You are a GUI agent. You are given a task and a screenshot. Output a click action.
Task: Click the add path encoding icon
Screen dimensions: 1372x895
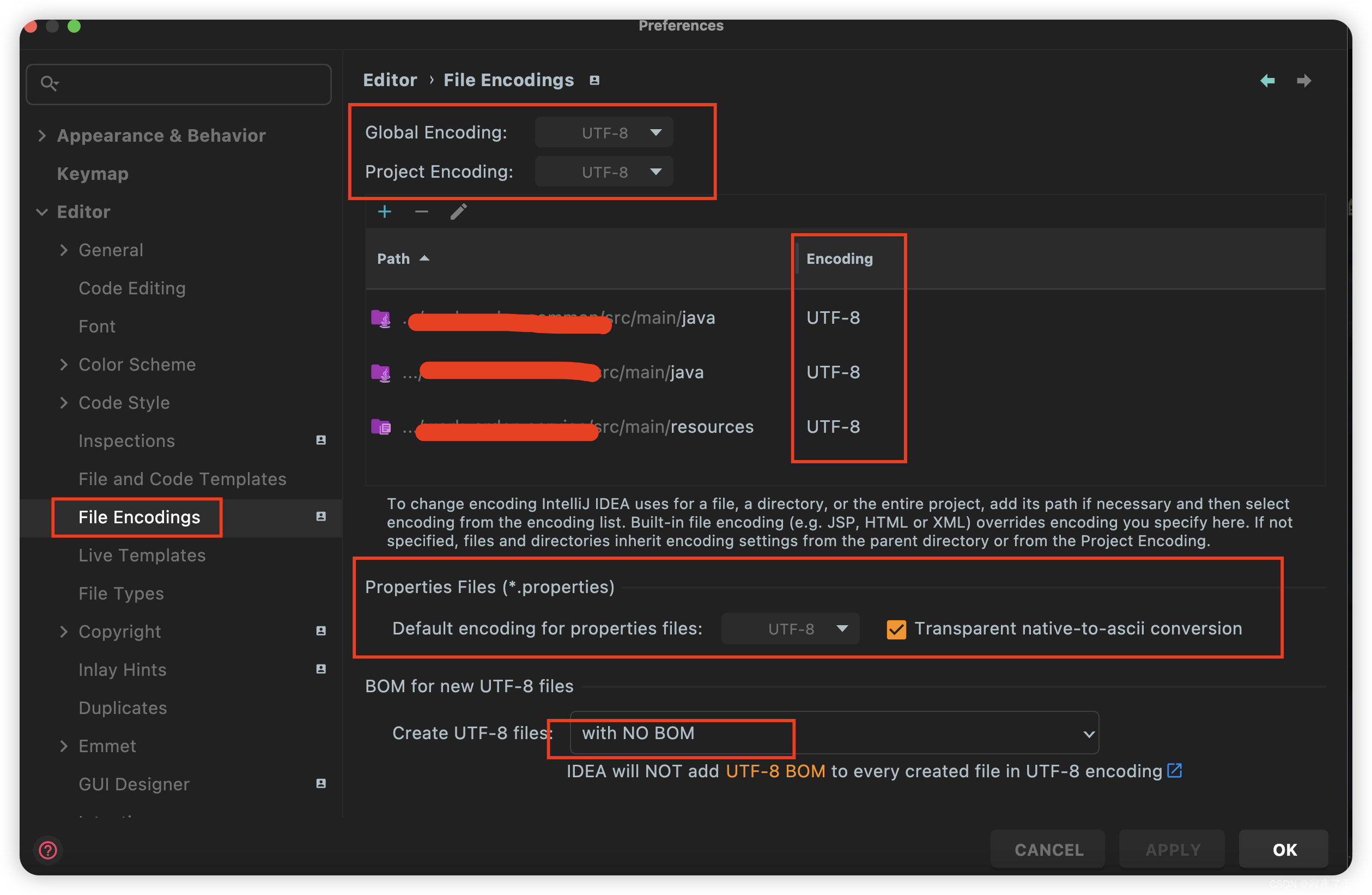coord(385,211)
